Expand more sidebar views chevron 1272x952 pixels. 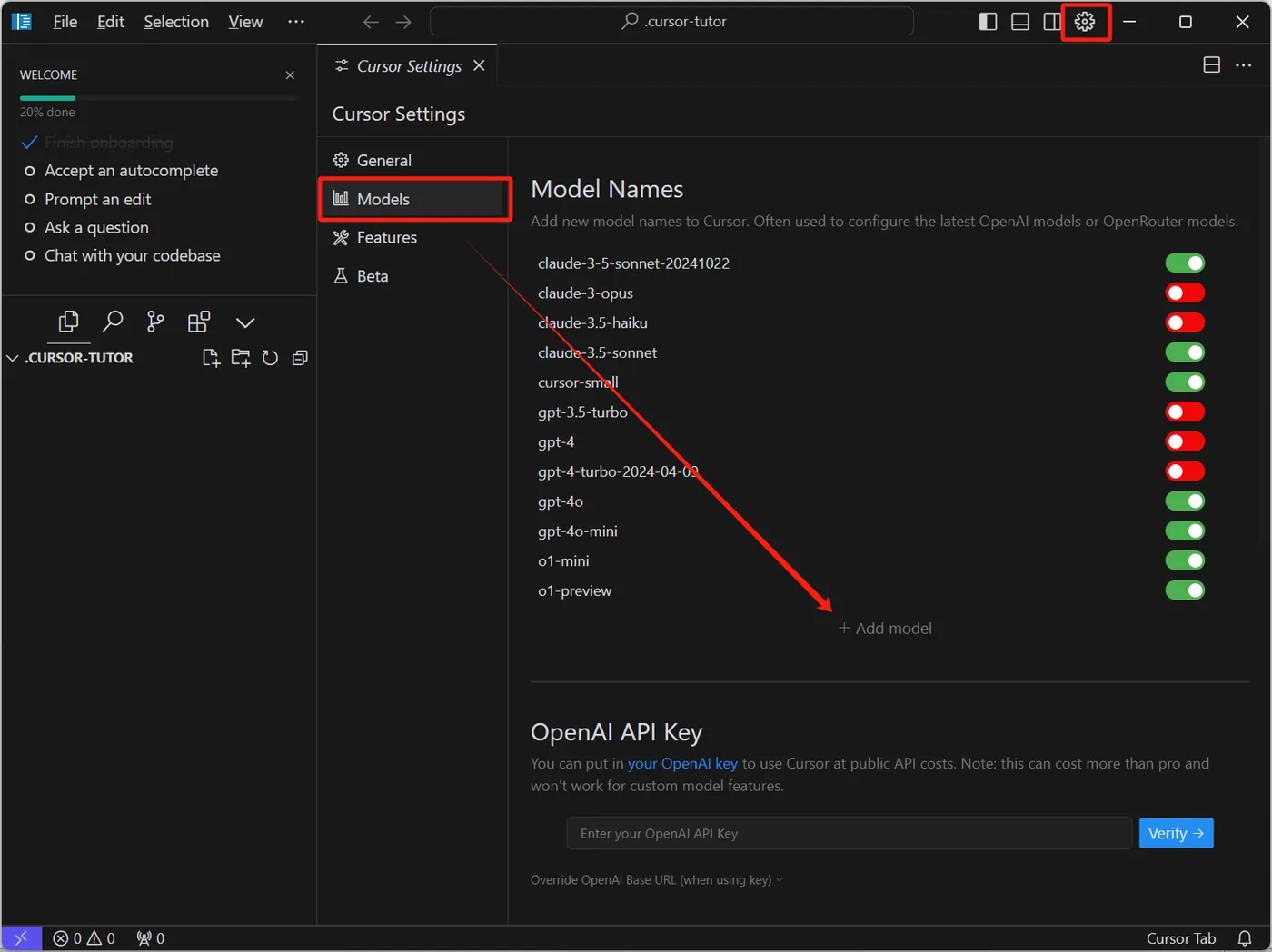245,322
